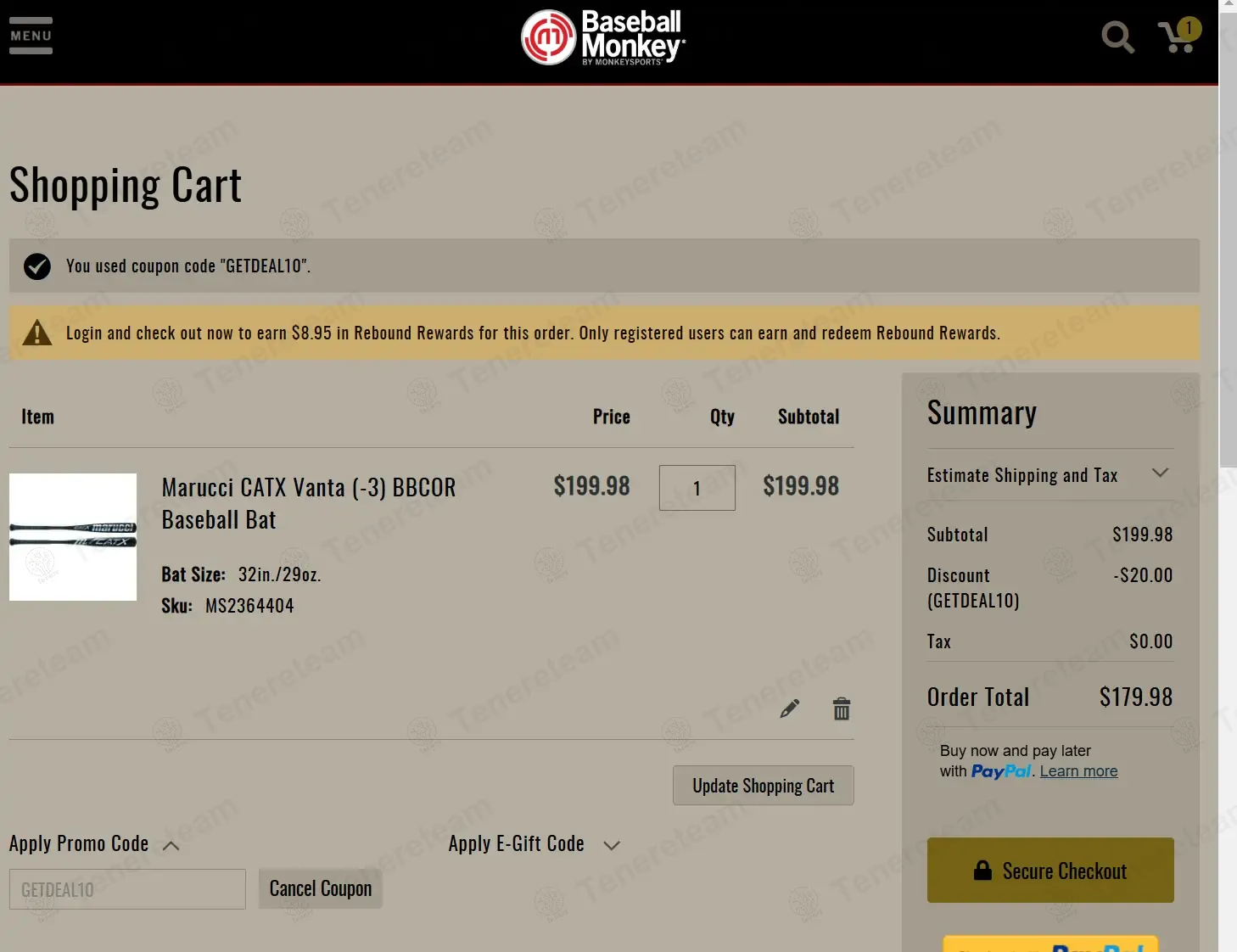
Task: Open the shopping cart icon
Action: 1178,36
